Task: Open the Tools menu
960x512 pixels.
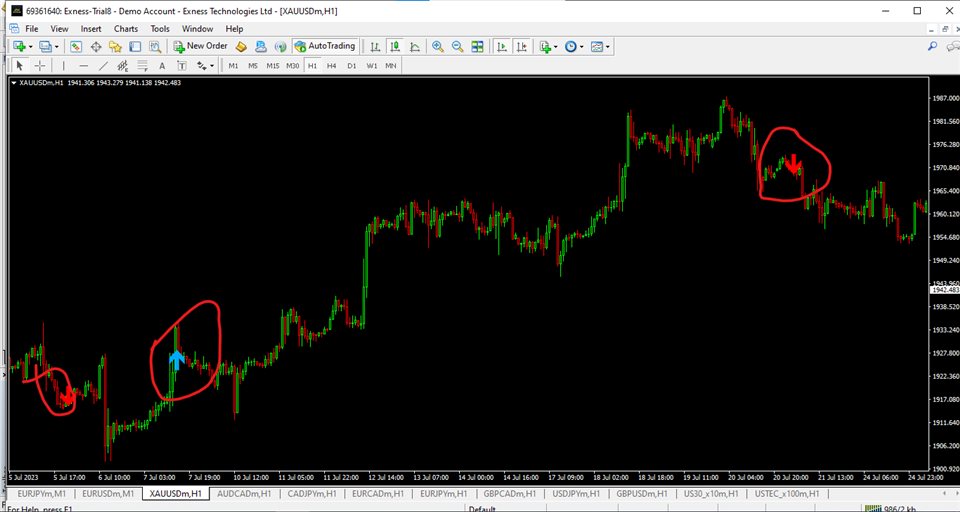Action: click(160, 29)
